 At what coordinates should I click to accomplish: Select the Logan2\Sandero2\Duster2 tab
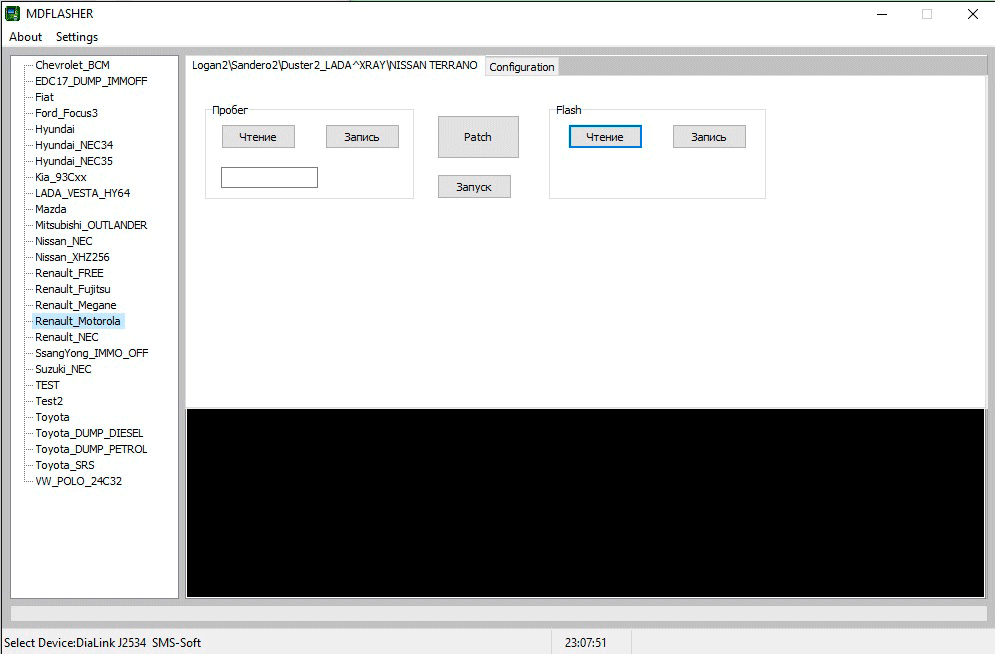[334, 66]
